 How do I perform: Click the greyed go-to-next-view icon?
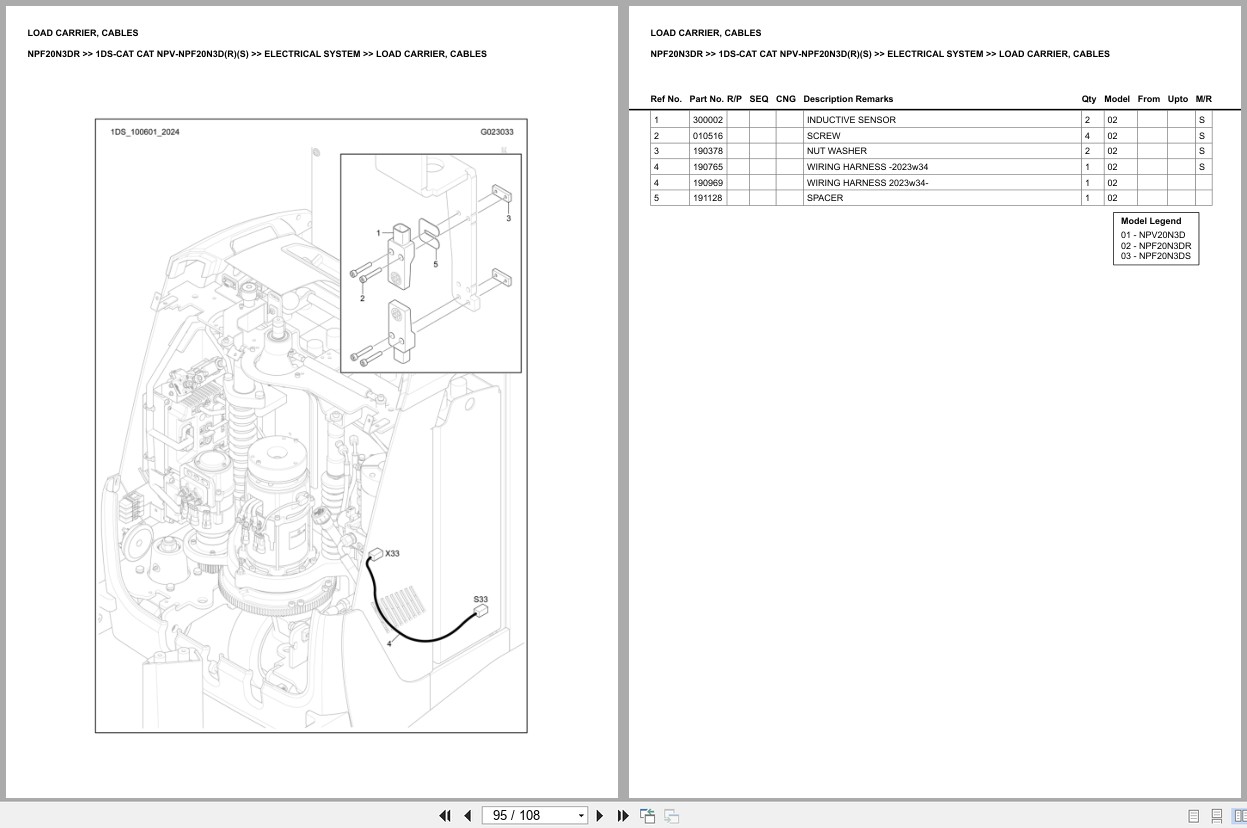(672, 816)
